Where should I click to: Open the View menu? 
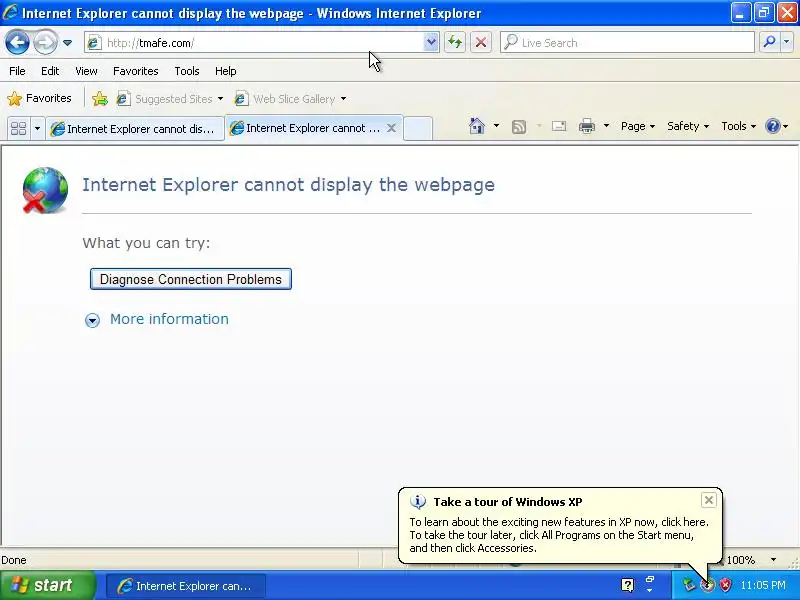click(x=86, y=71)
